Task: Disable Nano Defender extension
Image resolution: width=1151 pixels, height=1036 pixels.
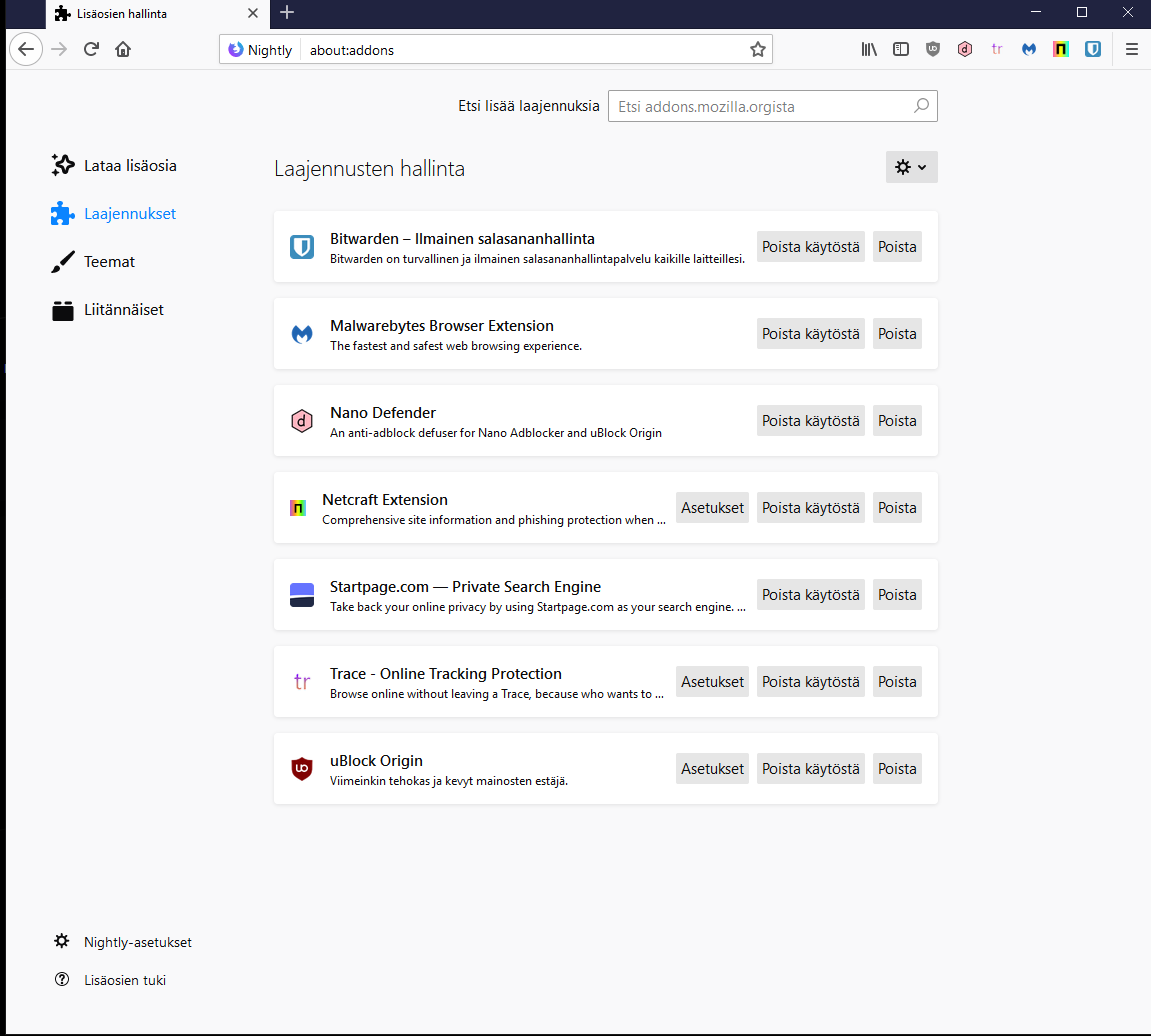Action: click(x=810, y=421)
